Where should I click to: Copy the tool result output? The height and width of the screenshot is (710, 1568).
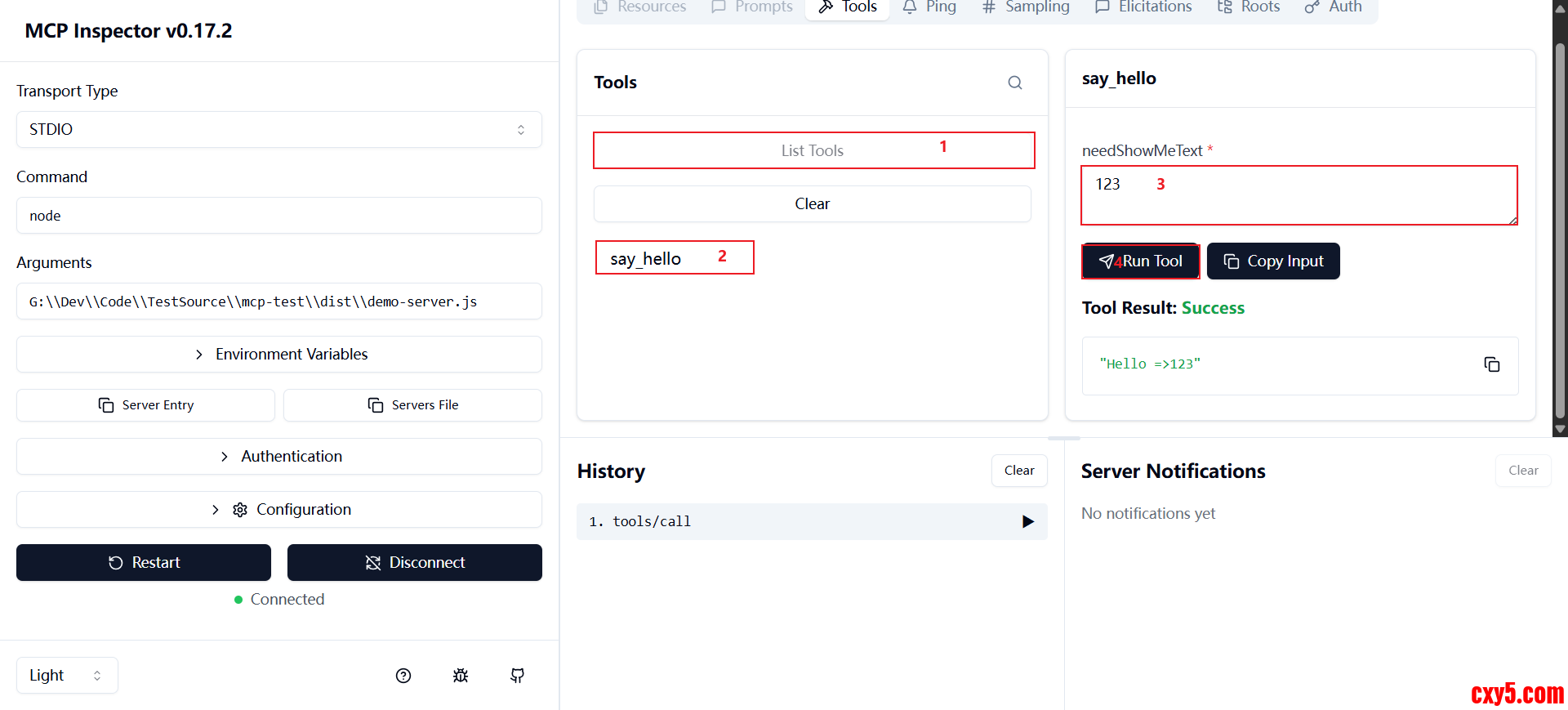tap(1491, 364)
